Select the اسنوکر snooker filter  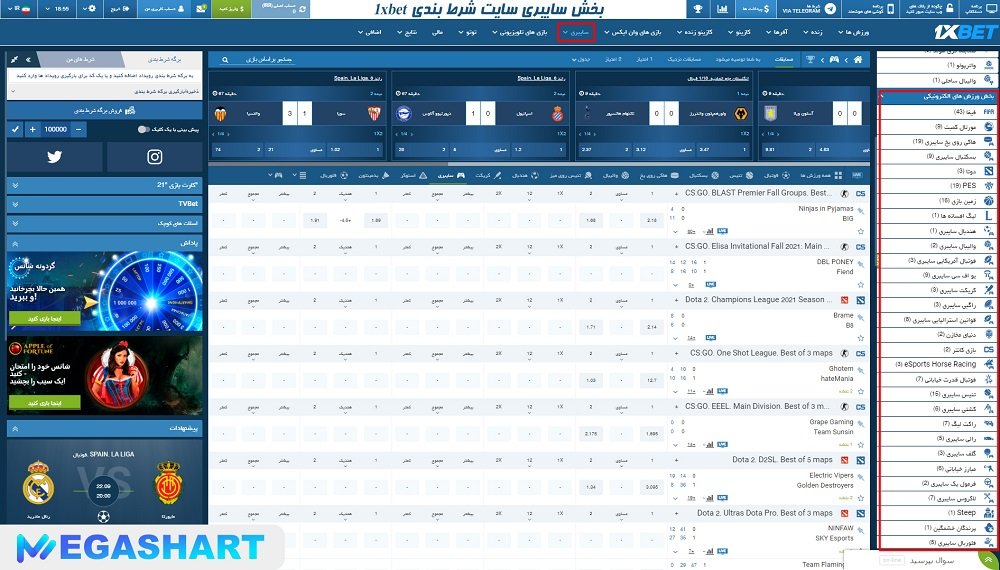tap(414, 175)
